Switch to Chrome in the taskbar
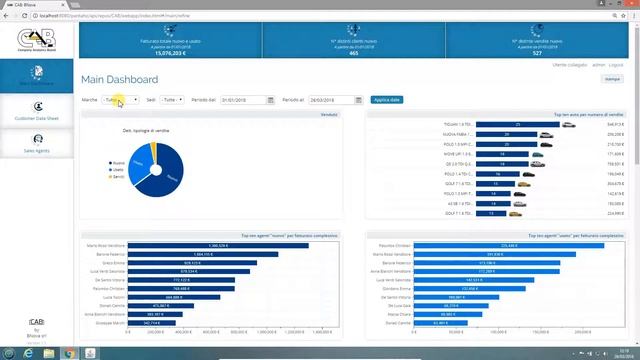This screenshot has width=640, height=360. pos(69,353)
